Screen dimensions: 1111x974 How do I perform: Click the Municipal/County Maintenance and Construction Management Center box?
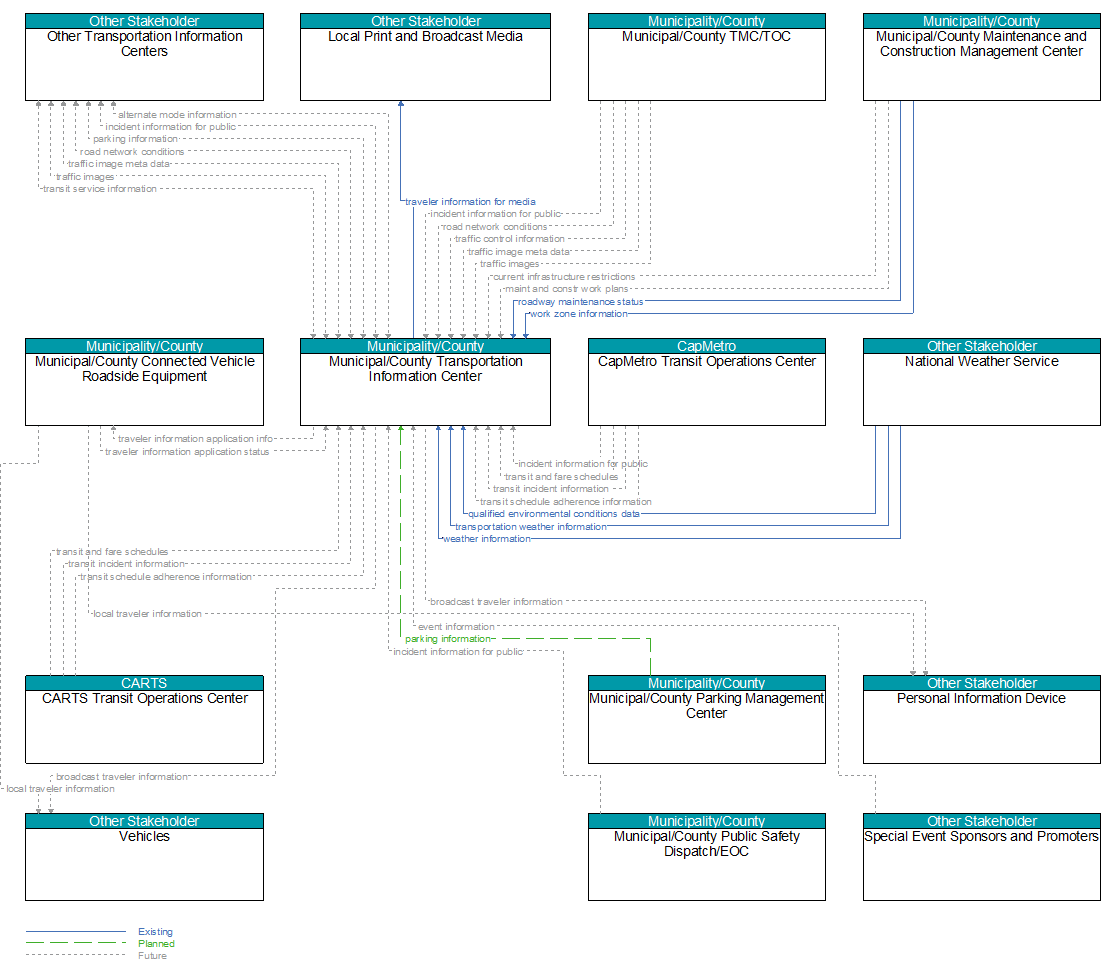coord(981,57)
